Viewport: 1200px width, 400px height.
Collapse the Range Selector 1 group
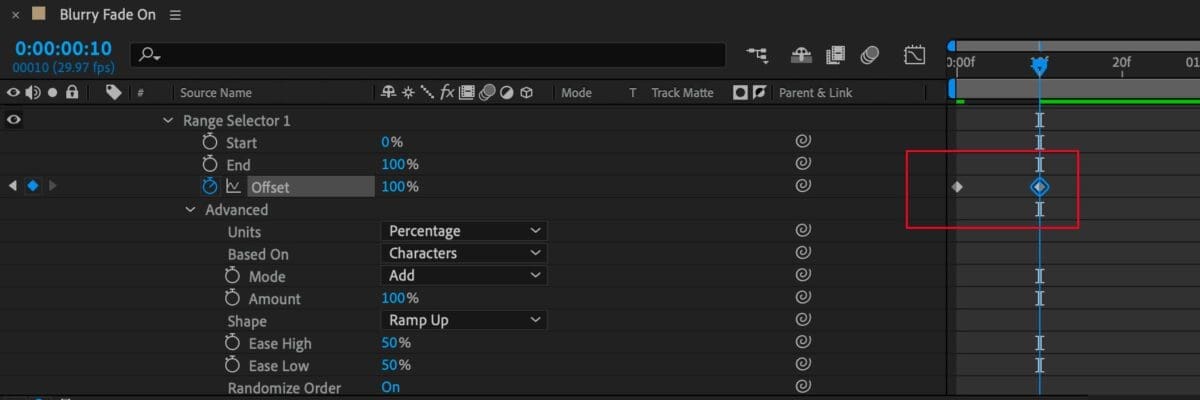pyautogui.click(x=168, y=121)
